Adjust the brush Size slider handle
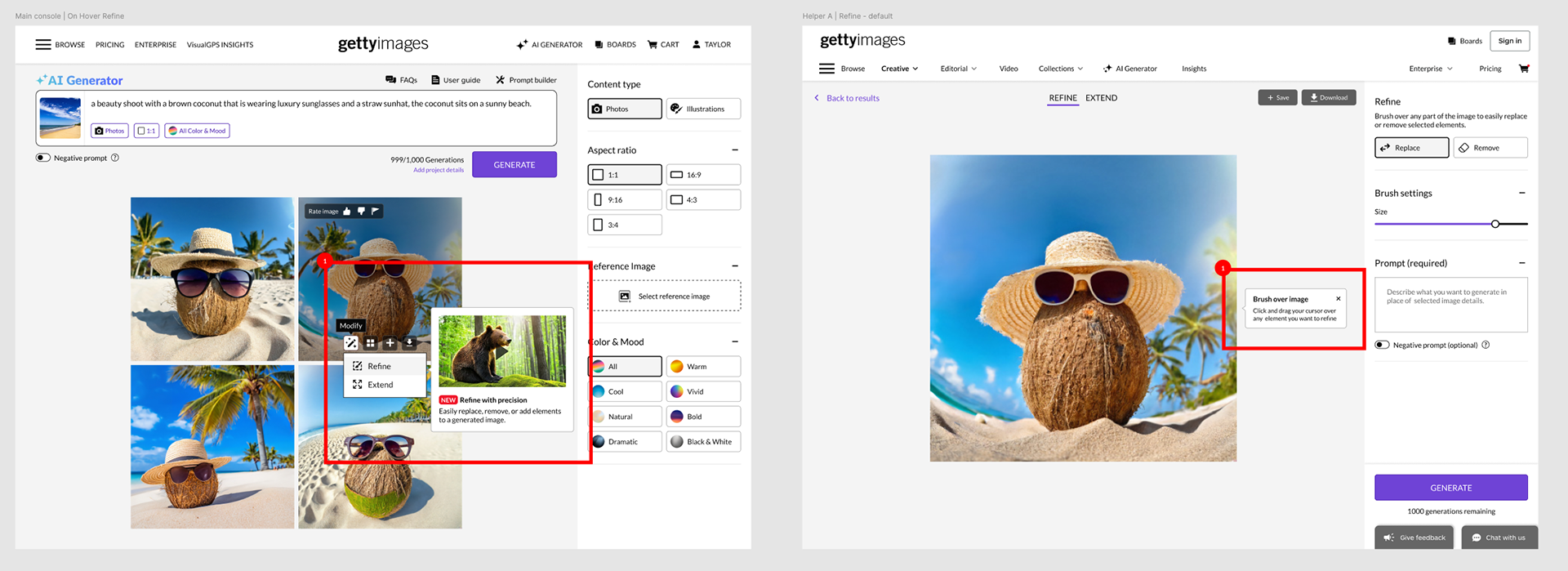The height and width of the screenshot is (571, 1568). (1495, 224)
